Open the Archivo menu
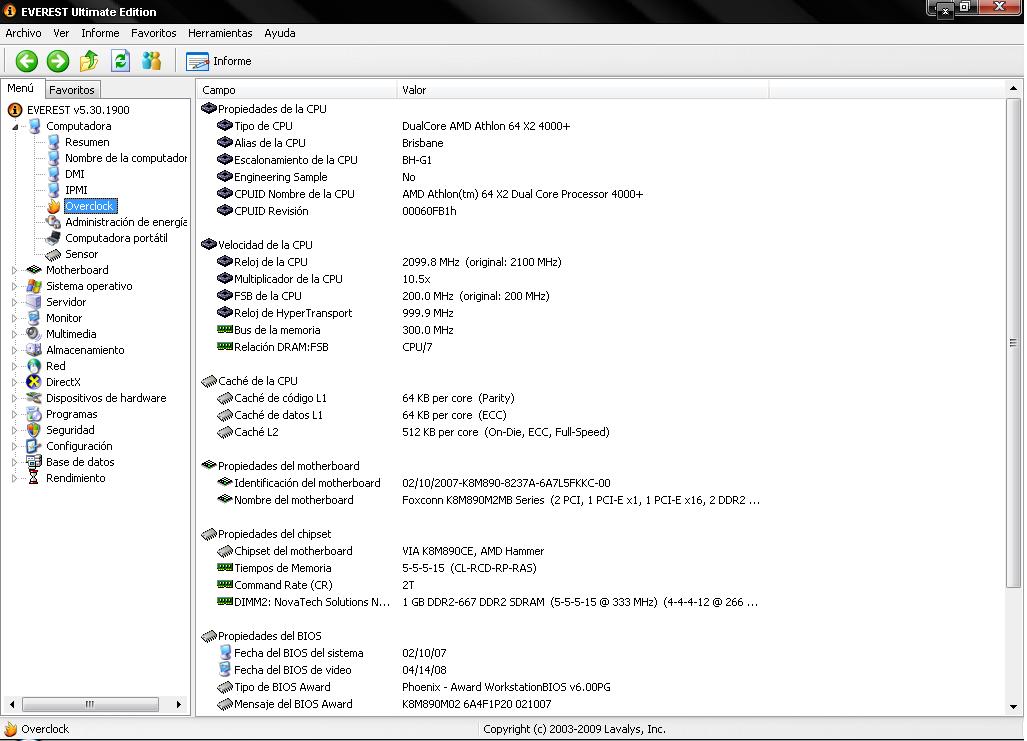1027x741 pixels. [x=23, y=33]
